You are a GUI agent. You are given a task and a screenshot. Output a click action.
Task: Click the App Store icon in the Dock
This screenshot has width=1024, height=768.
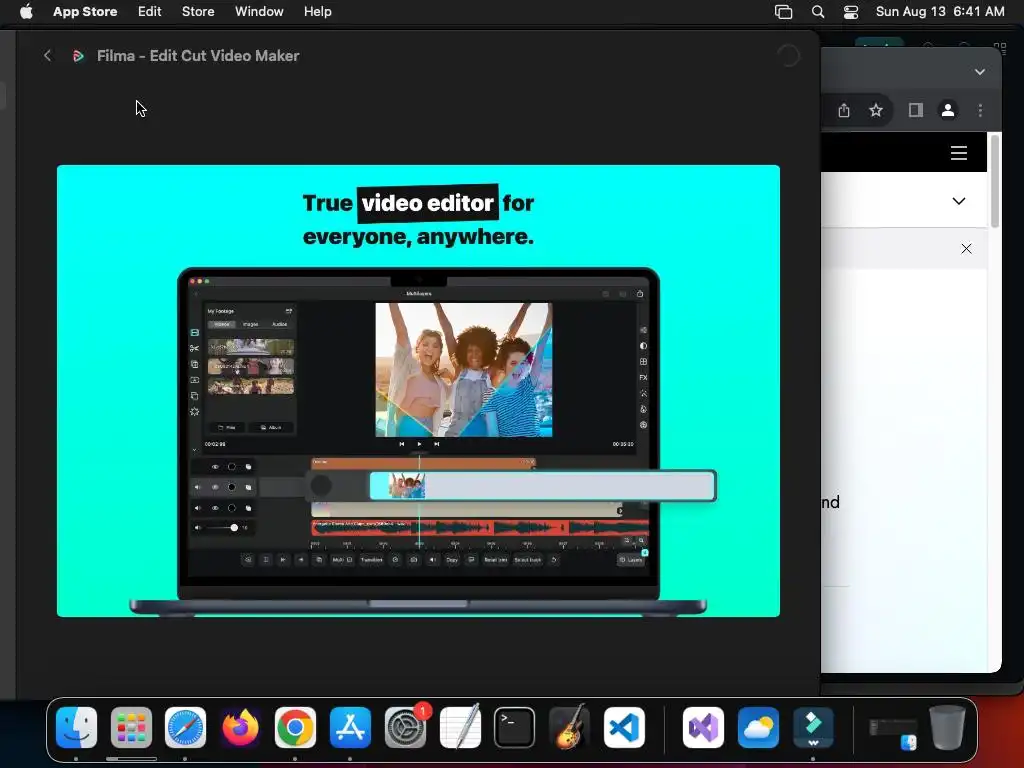tap(350, 727)
